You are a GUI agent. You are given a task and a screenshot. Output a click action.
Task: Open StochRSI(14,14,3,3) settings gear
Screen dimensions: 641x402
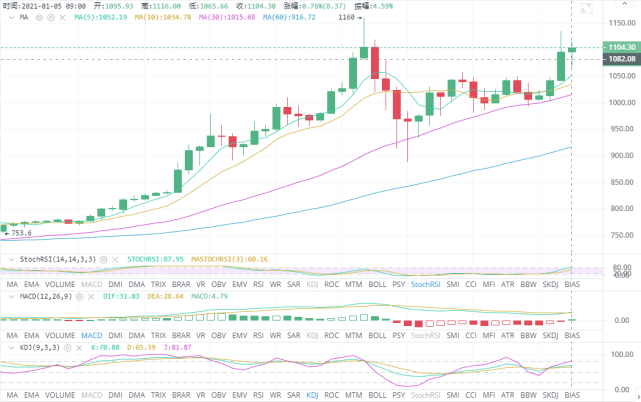click(x=103, y=259)
